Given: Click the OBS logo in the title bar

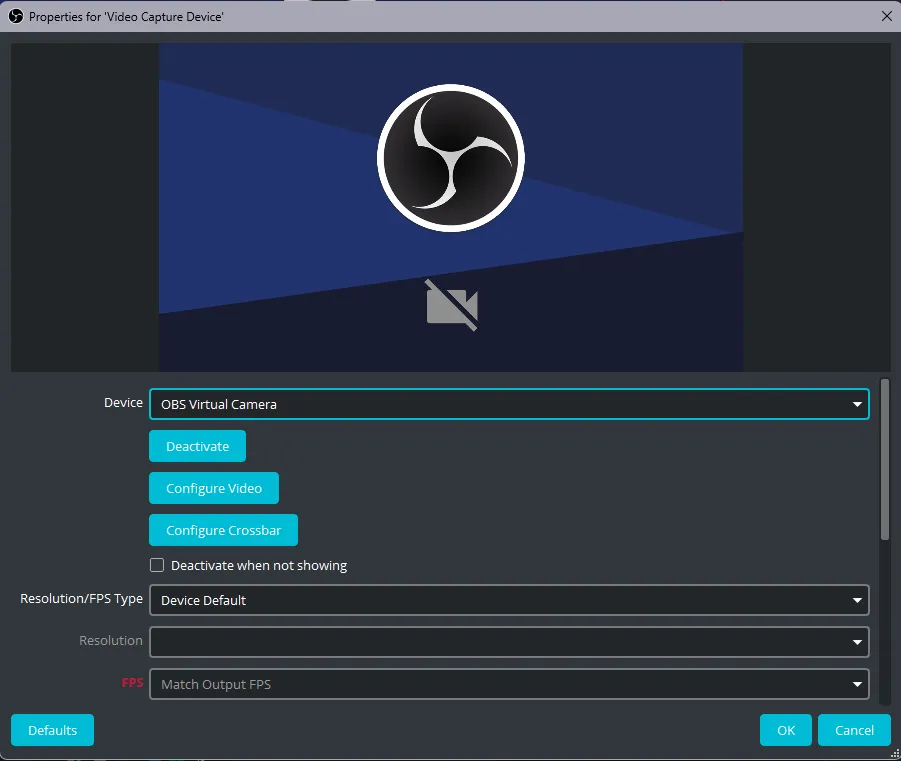Looking at the screenshot, I should tap(16, 16).
